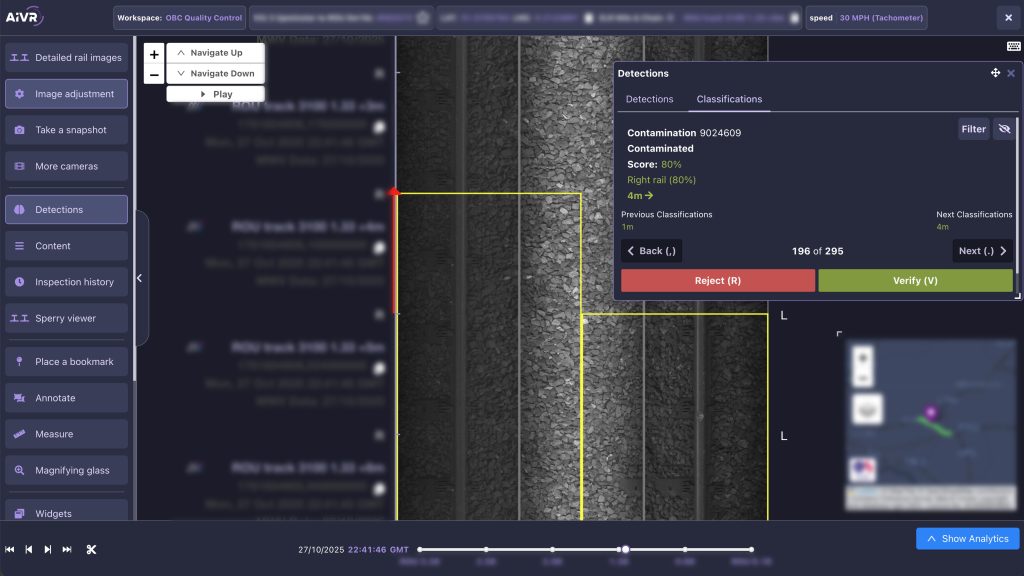The height and width of the screenshot is (576, 1024).
Task: Open More cameras option
Action: 66,167
